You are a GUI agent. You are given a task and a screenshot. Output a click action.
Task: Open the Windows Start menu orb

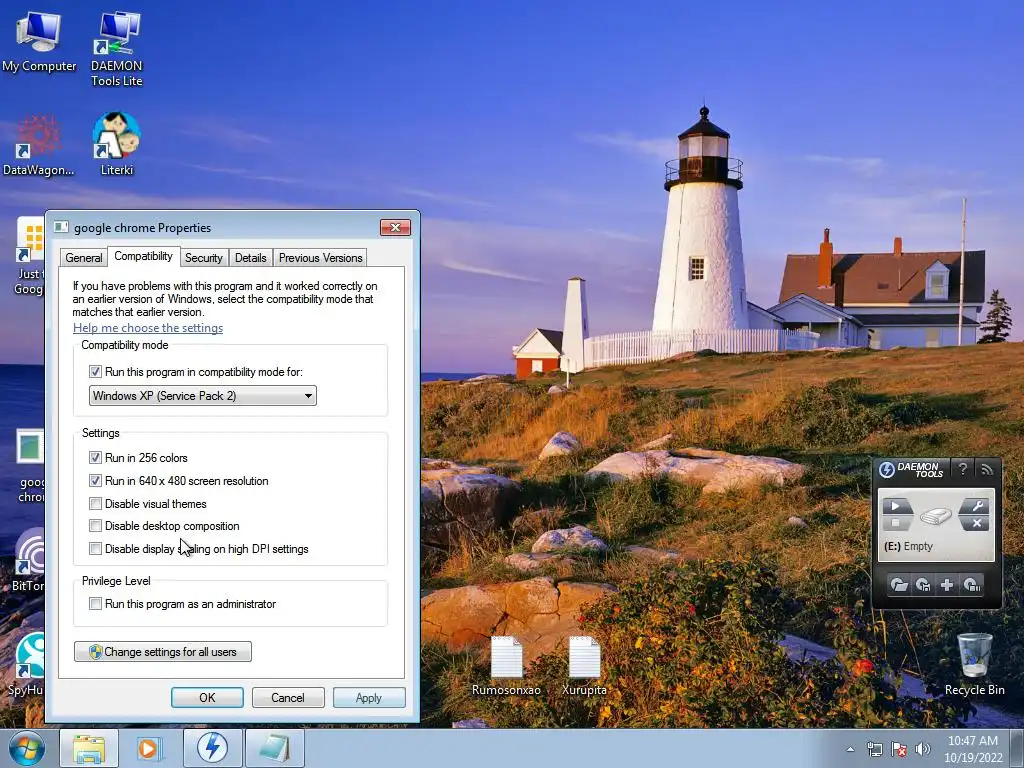click(x=27, y=748)
